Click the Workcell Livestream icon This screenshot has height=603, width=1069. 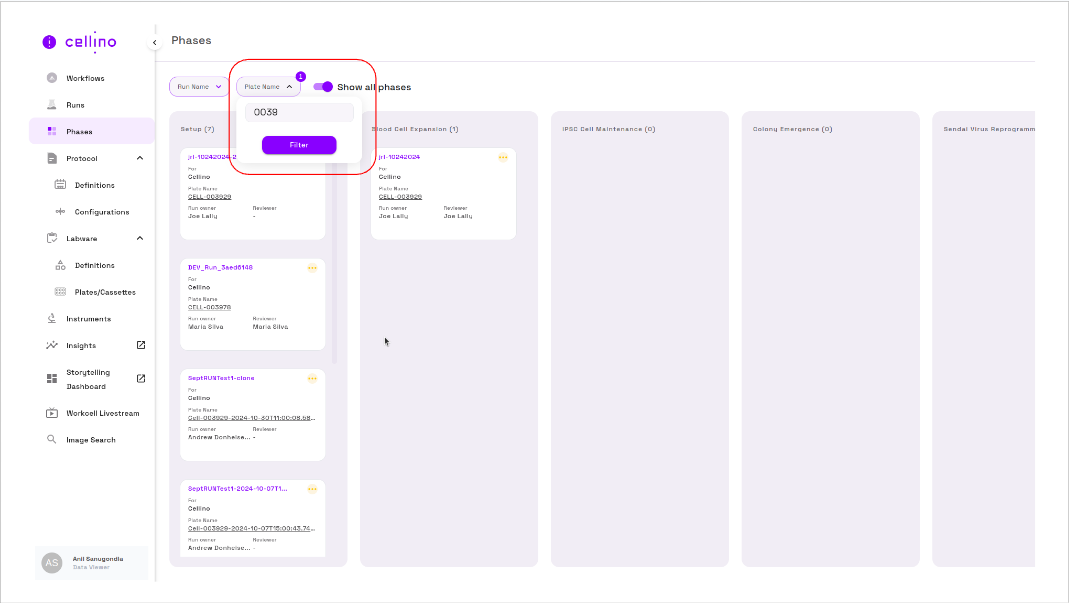(52, 413)
